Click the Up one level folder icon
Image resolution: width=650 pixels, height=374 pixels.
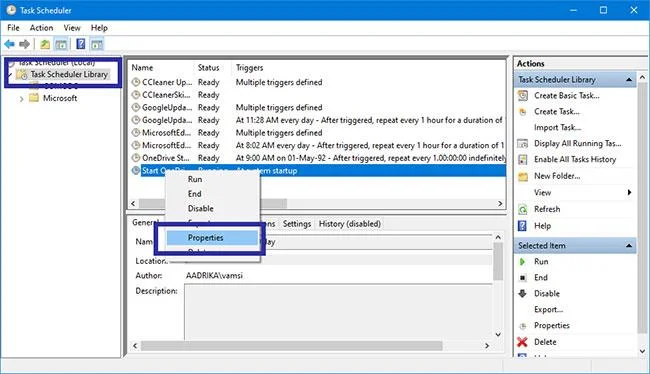(45, 44)
